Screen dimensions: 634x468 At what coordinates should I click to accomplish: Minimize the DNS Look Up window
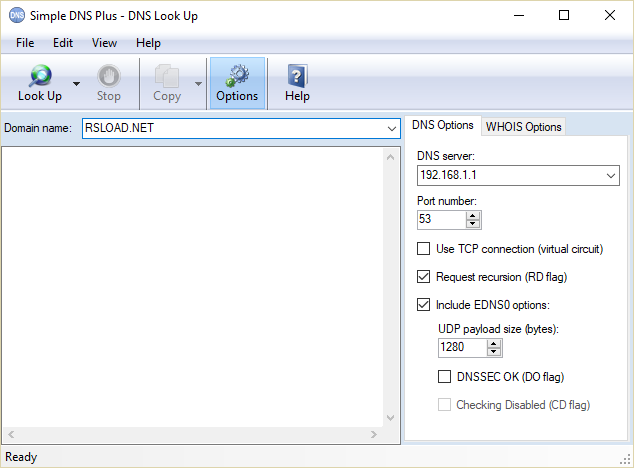point(519,15)
